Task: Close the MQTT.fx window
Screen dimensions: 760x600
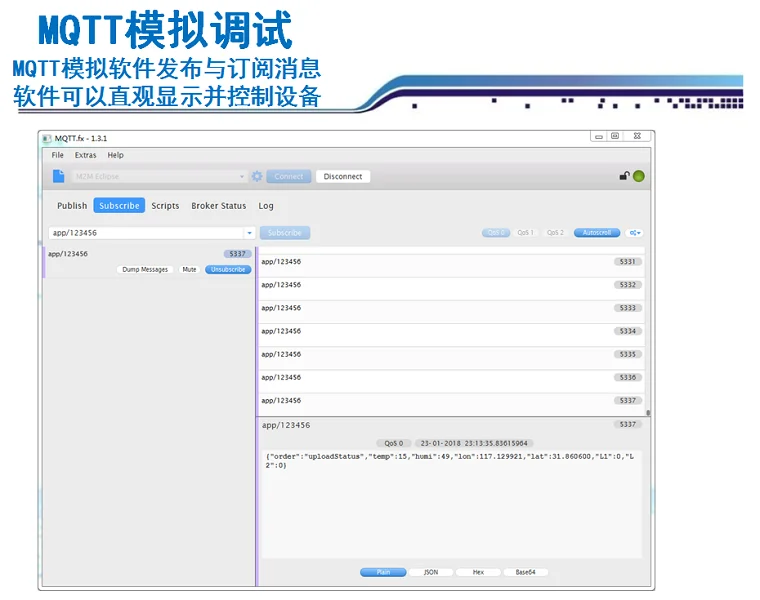Action: [637, 136]
